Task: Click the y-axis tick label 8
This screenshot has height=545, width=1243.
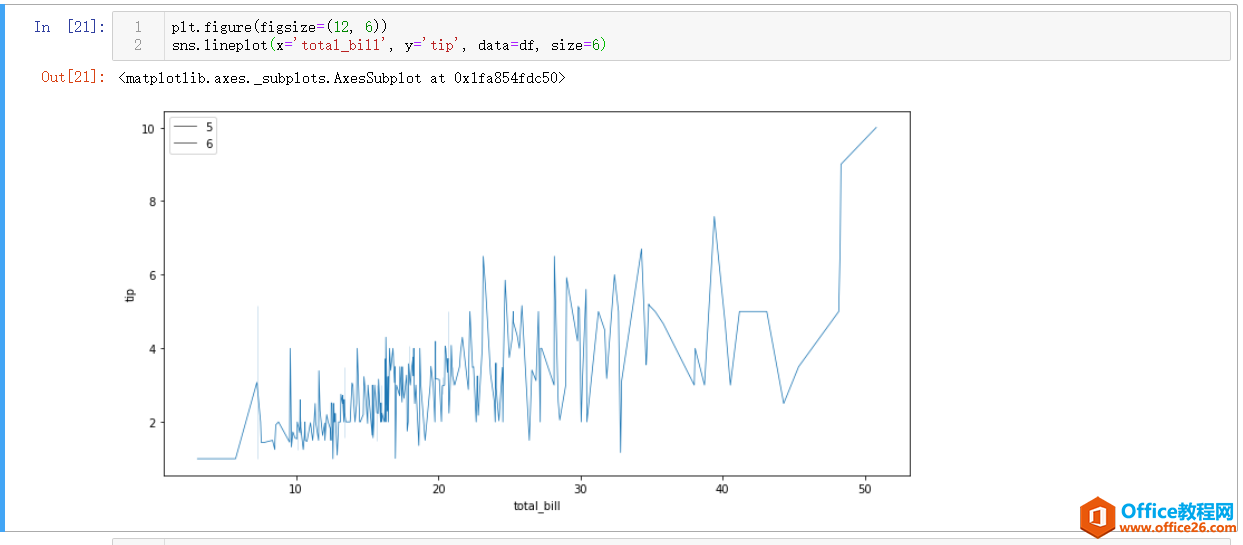Action: click(x=147, y=202)
